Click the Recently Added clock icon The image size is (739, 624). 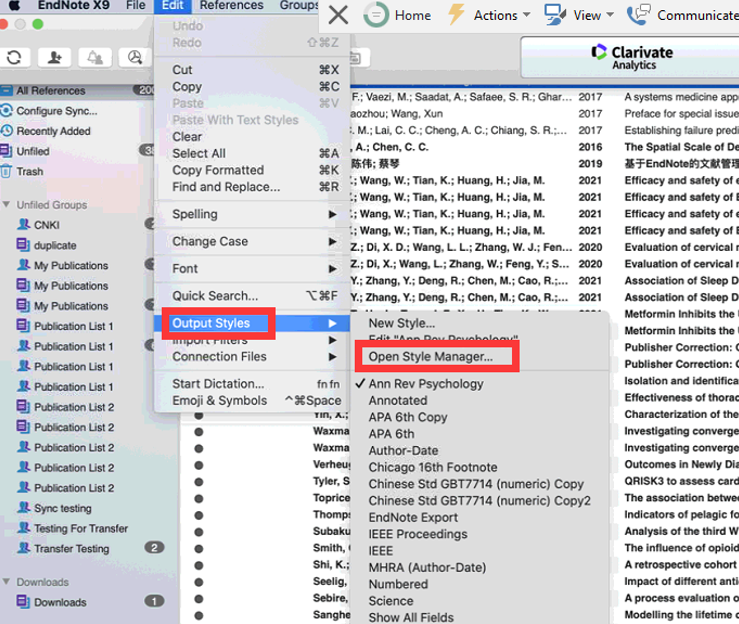(x=6, y=131)
